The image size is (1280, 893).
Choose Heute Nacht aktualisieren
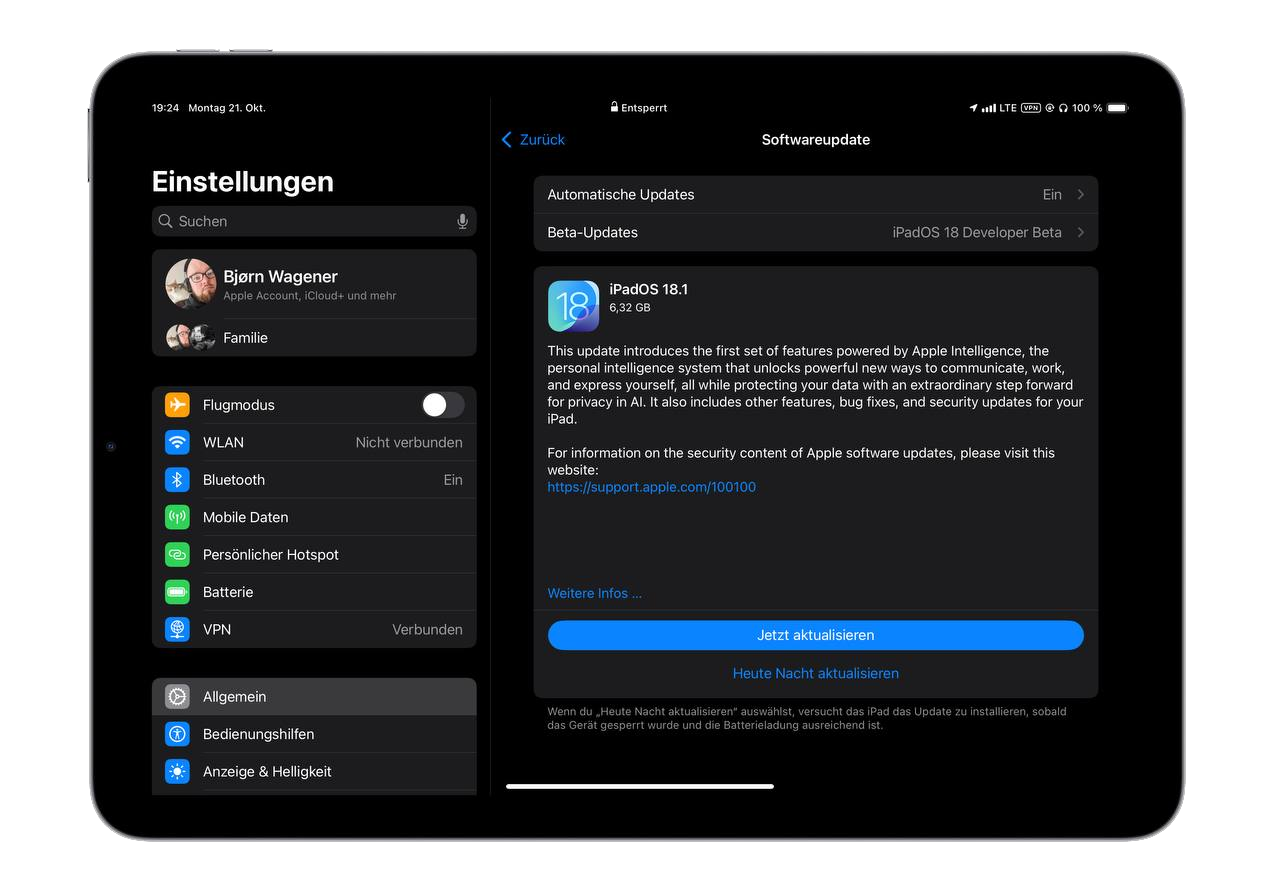(816, 673)
